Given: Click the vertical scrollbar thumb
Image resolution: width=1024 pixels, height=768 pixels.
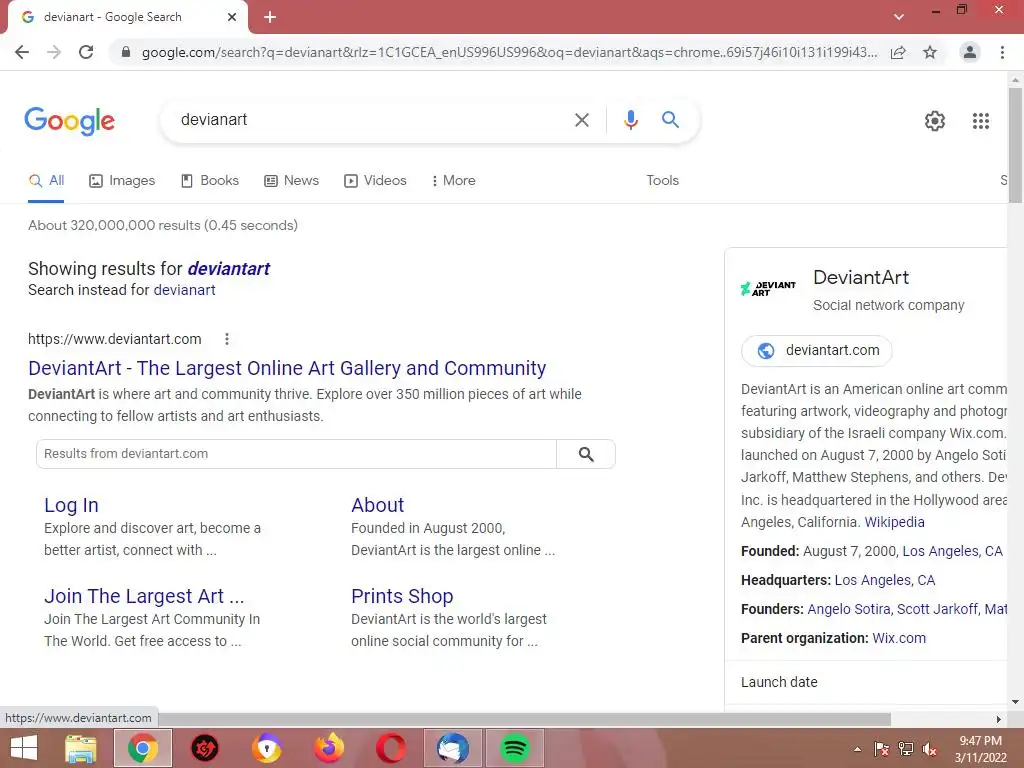Looking at the screenshot, I should (1015, 145).
